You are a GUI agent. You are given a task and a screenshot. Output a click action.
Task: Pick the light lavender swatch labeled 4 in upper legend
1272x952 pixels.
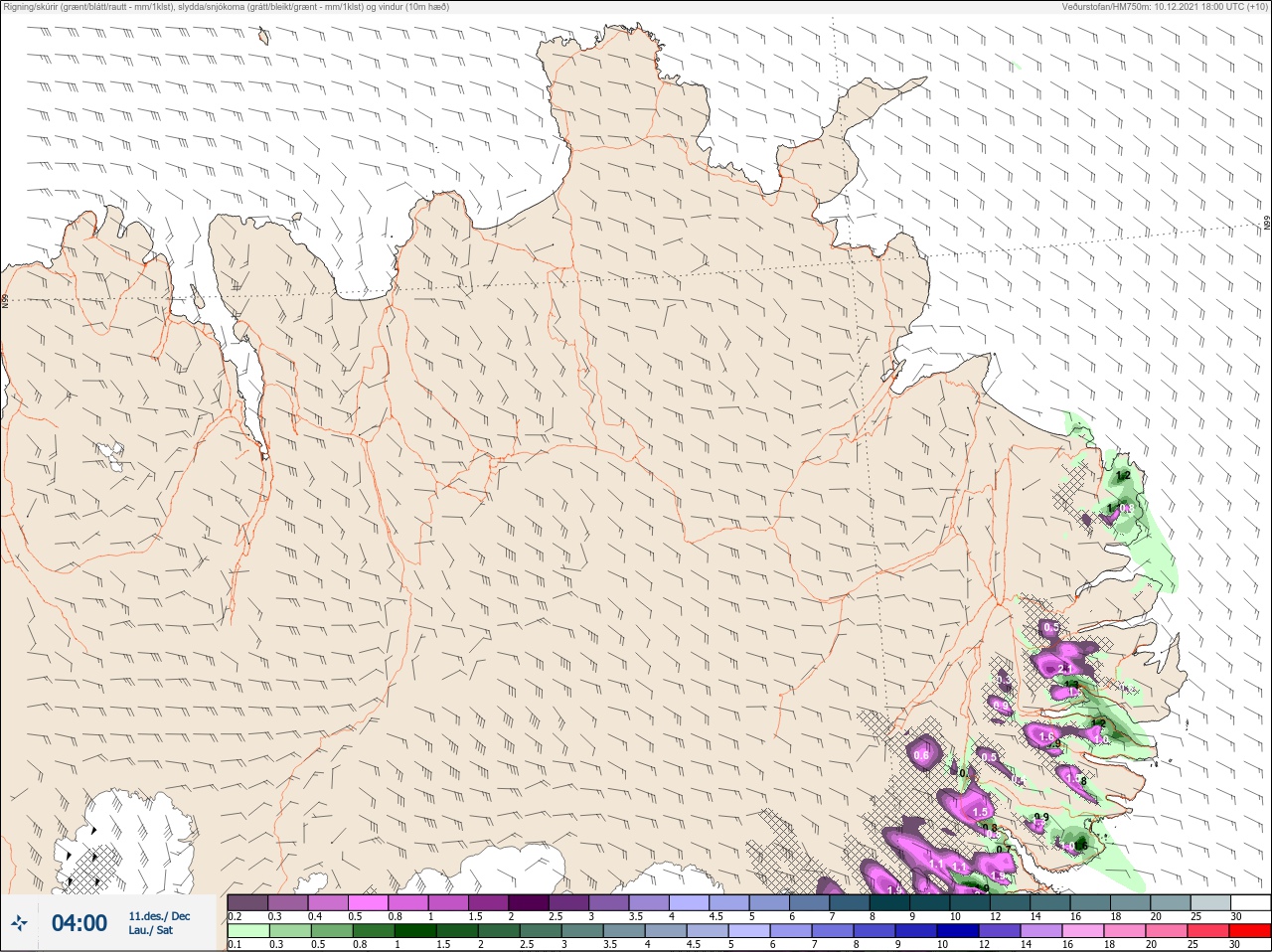pyautogui.click(x=691, y=902)
